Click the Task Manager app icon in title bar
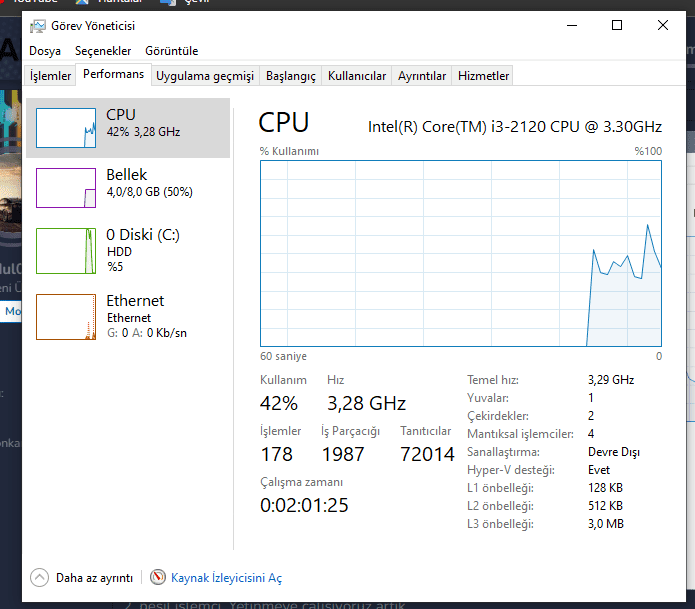 click(37, 26)
